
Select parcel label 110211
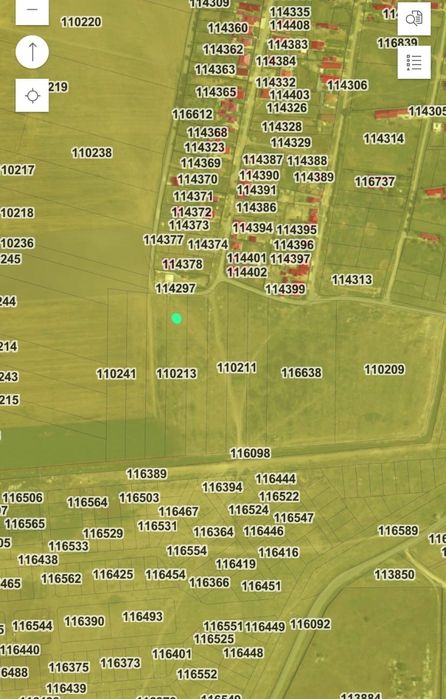coord(236,368)
